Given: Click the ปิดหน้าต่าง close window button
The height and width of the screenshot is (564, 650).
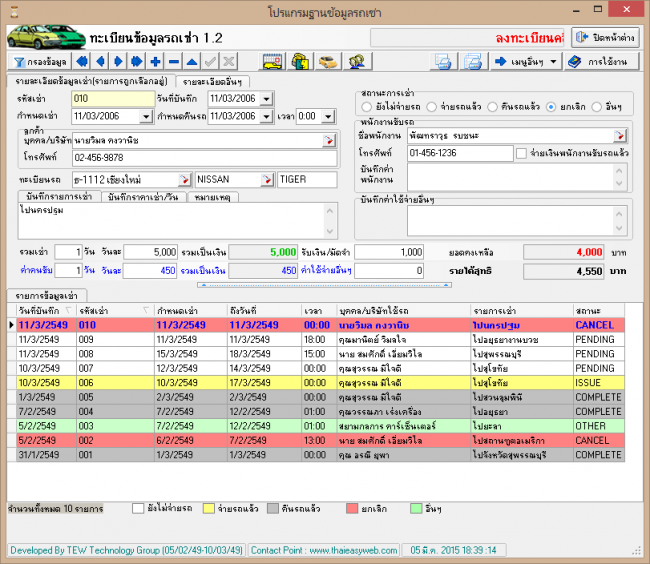Looking at the screenshot, I should (x=604, y=37).
